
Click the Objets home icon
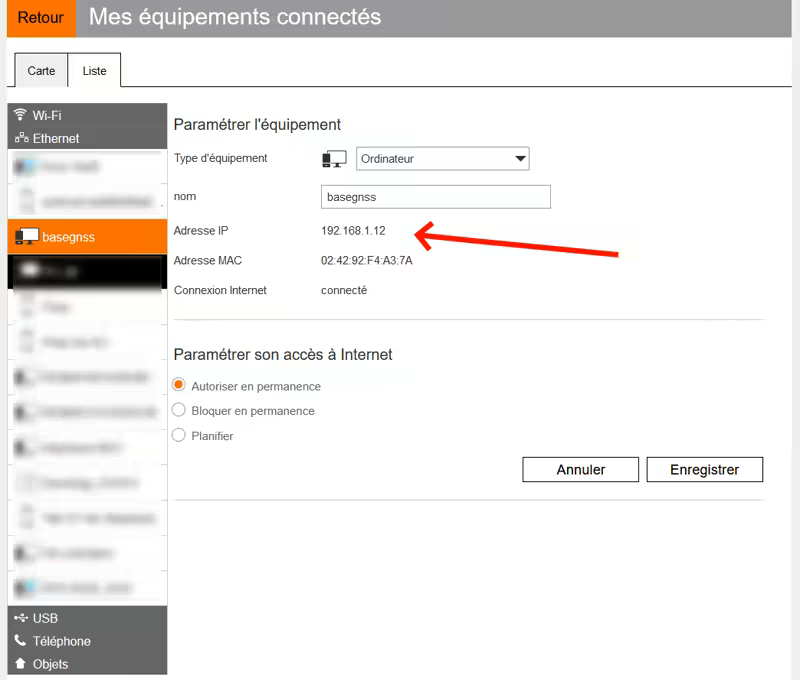click(20, 664)
